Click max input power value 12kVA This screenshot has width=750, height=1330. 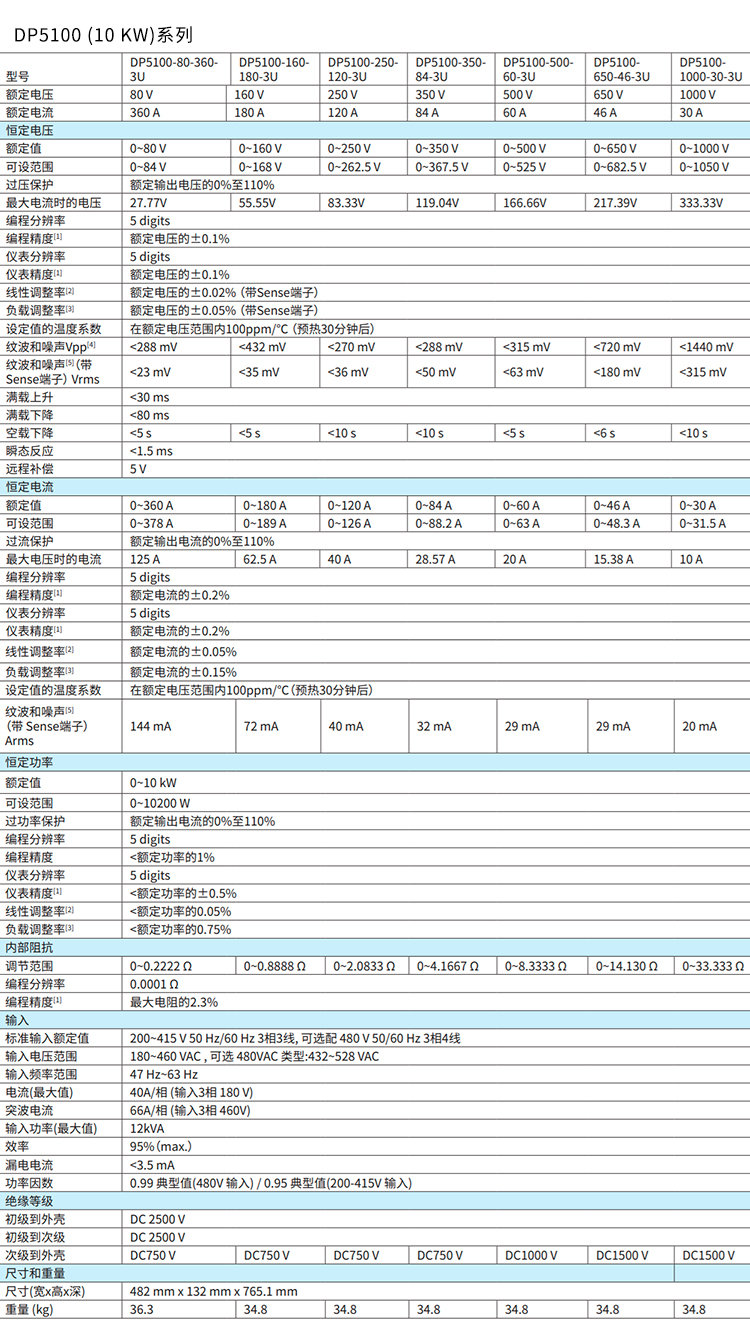[147, 1128]
